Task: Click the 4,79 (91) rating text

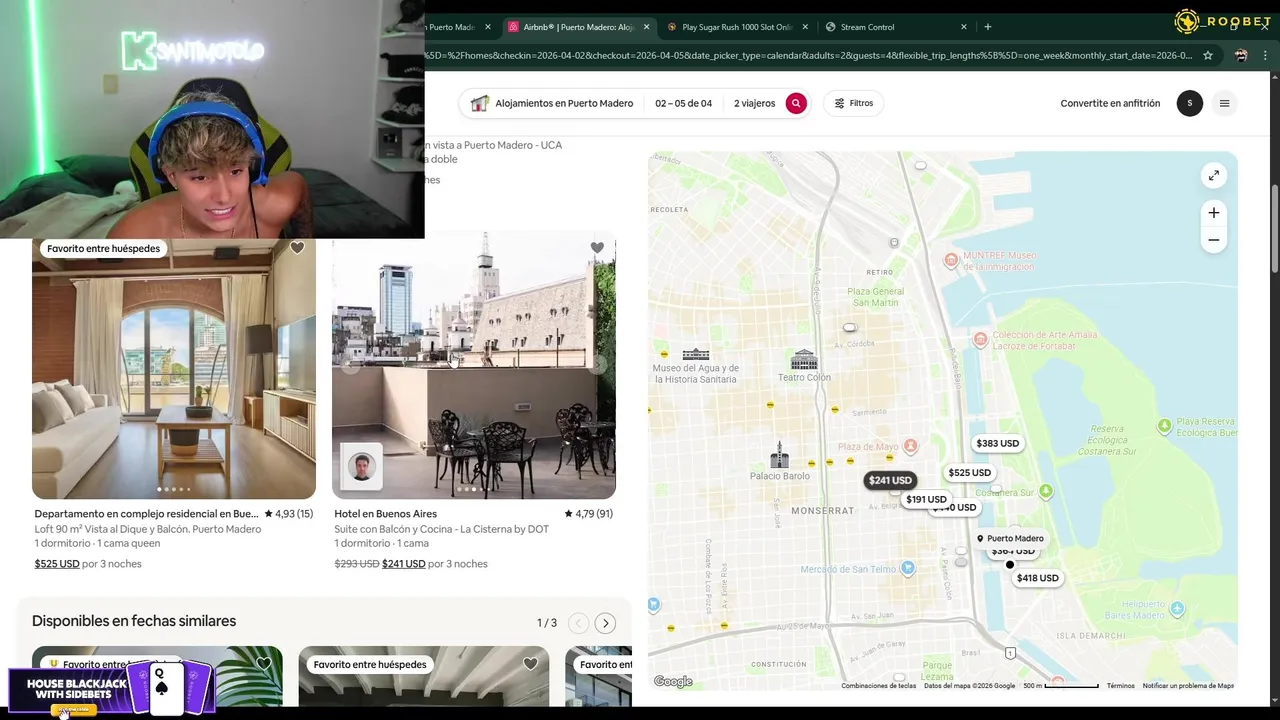Action: (x=589, y=514)
